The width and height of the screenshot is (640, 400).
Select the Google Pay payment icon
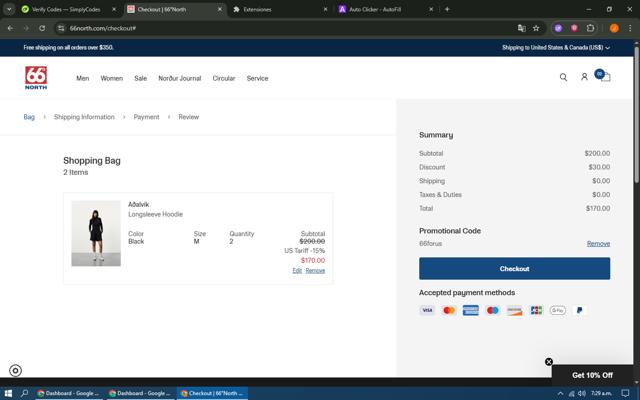[x=558, y=310]
